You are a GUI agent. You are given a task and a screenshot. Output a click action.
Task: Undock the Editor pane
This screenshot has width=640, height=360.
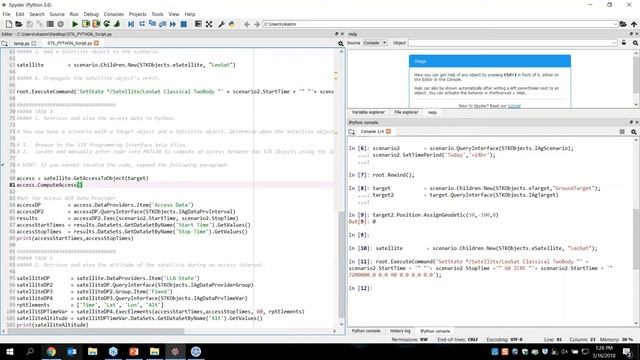click(336, 34)
